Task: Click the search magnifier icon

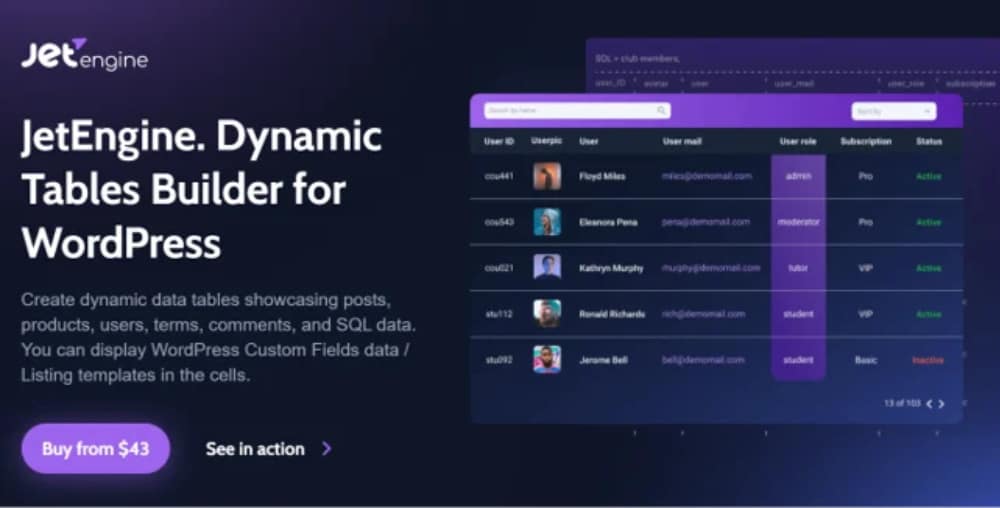Action: pos(662,111)
